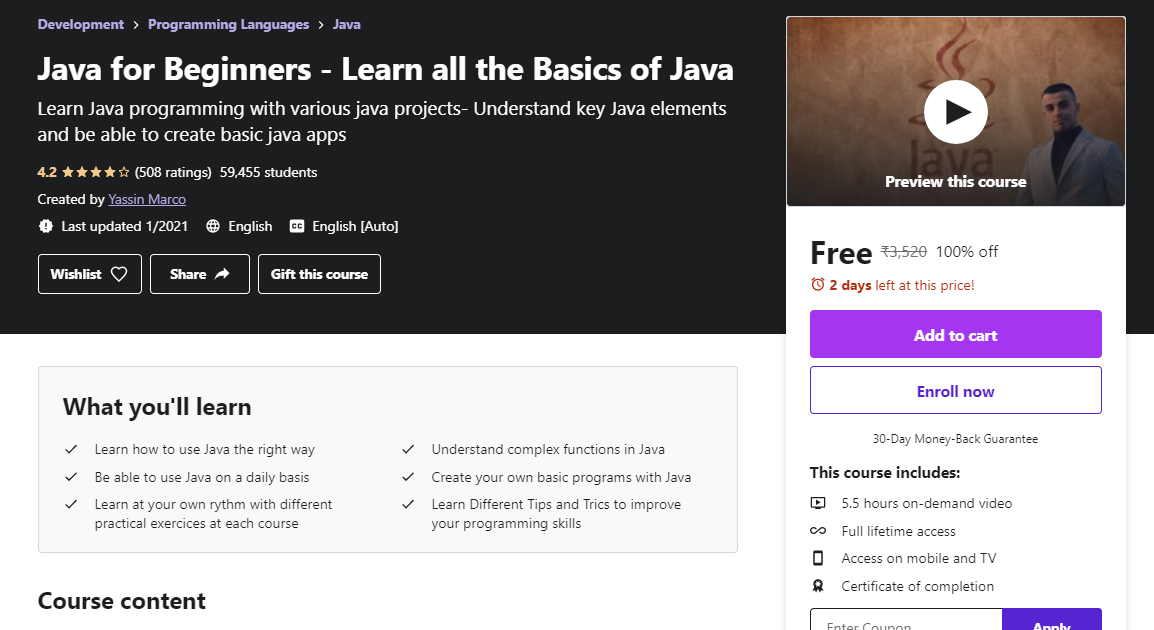Click the chevron after Programming Languages in the breadcrumb
Image resolution: width=1154 pixels, height=630 pixels.
tap(321, 25)
